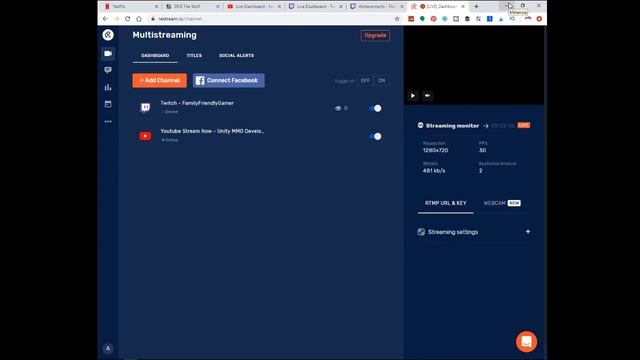Toggle all channels ON
Screen dimensions: 640x360
(x=381, y=80)
